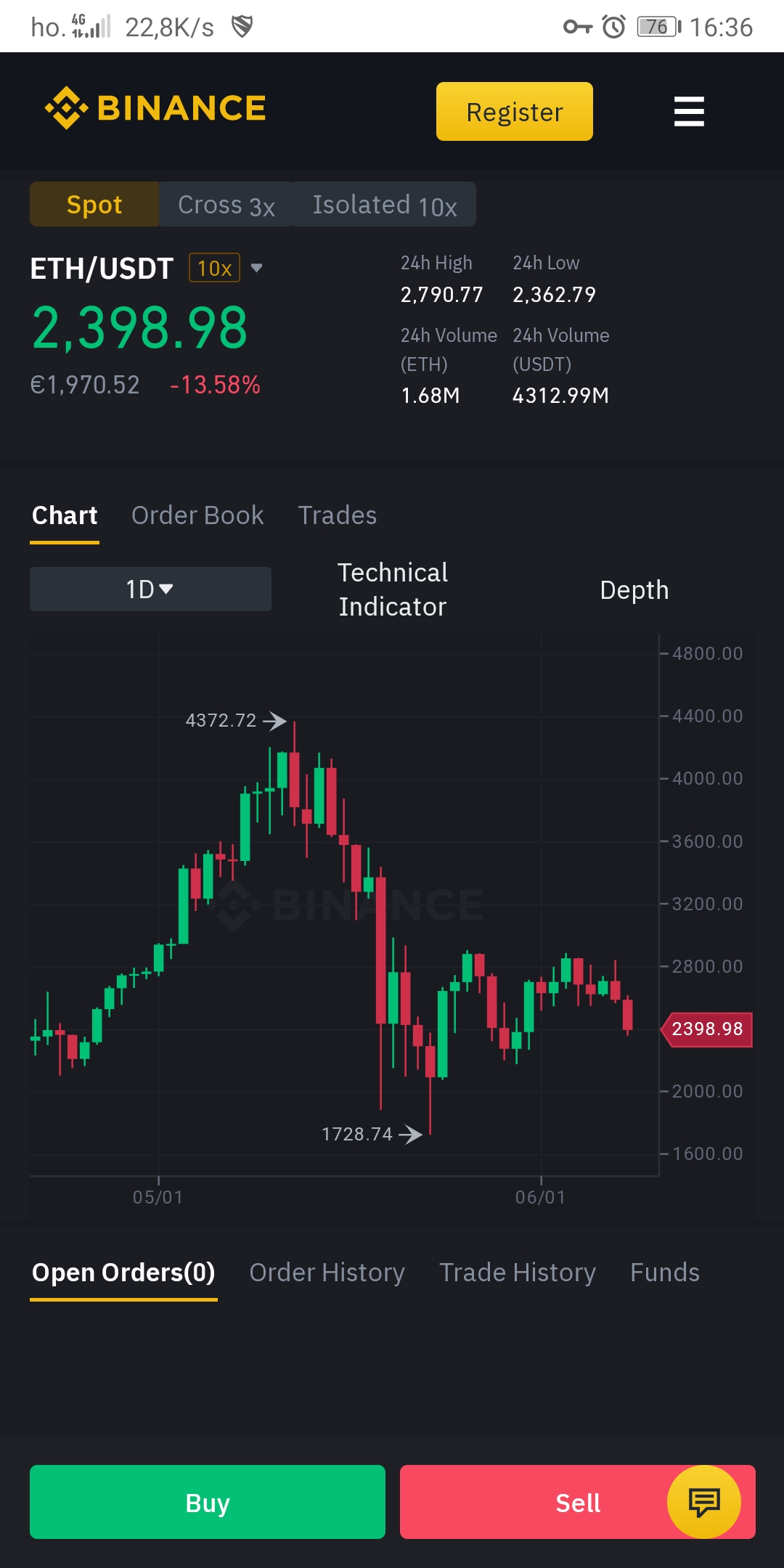Tap the VPN key status icon

click(x=578, y=27)
